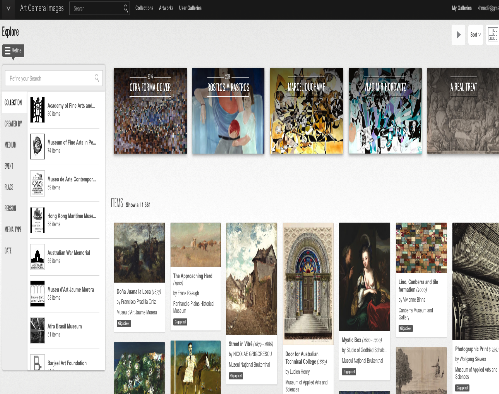Open the chevron menu left of the site title

[8, 8]
